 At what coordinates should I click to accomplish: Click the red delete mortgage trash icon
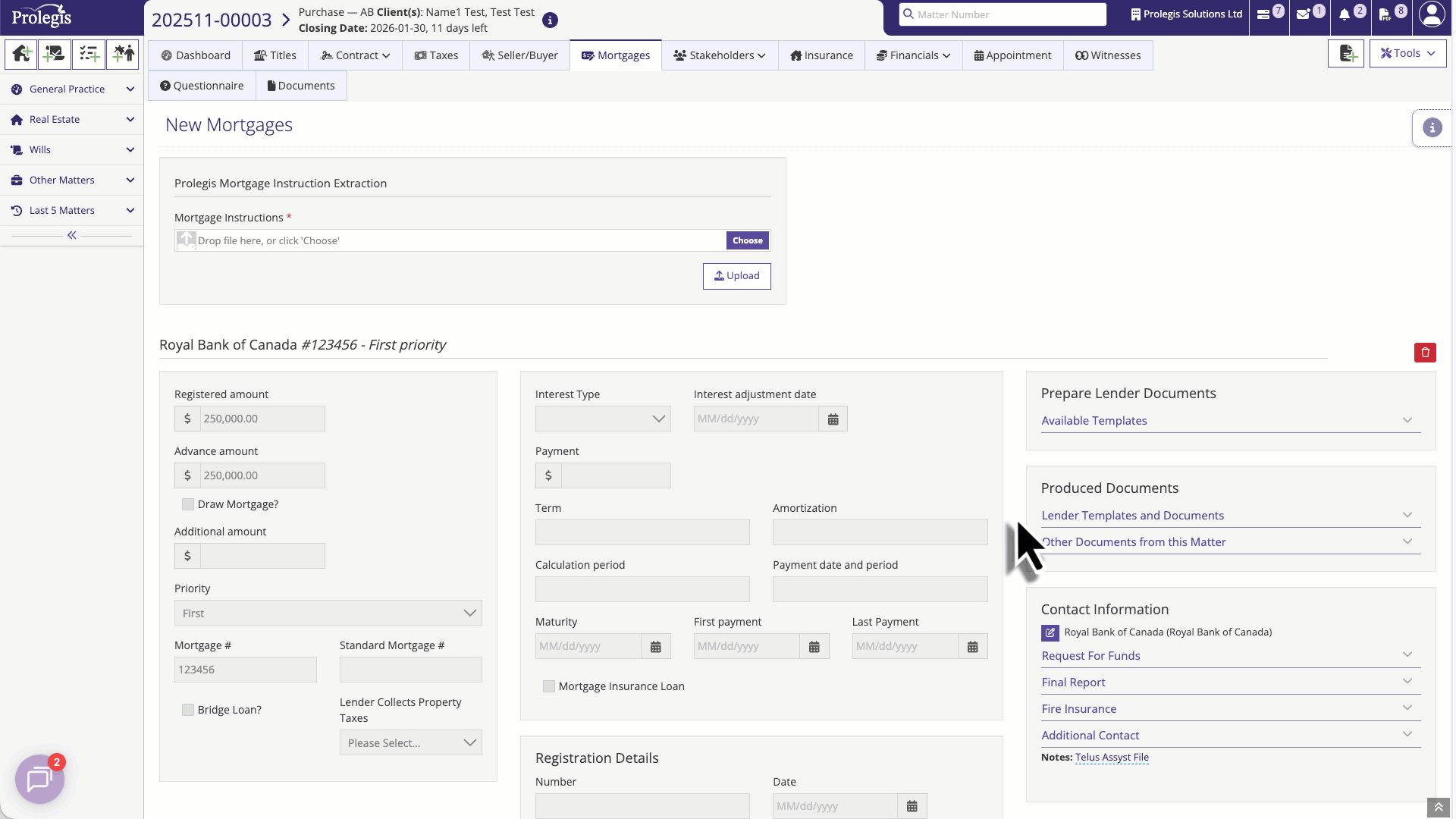coord(1425,353)
